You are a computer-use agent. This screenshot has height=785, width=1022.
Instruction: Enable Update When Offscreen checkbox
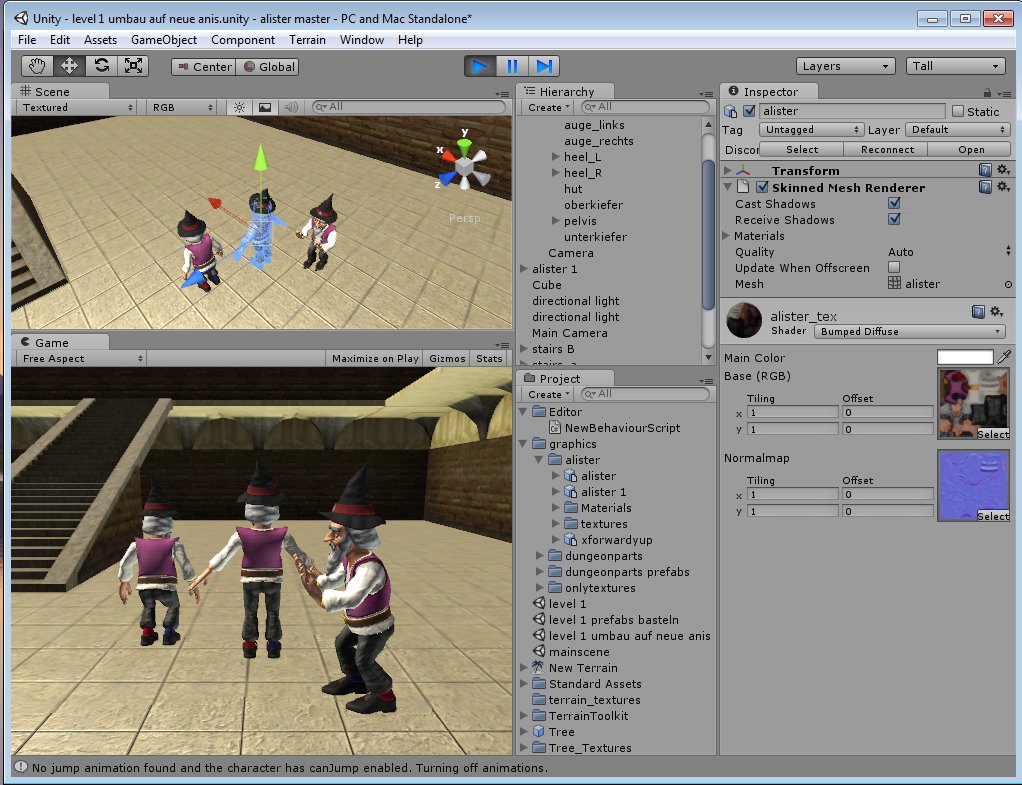[894, 268]
